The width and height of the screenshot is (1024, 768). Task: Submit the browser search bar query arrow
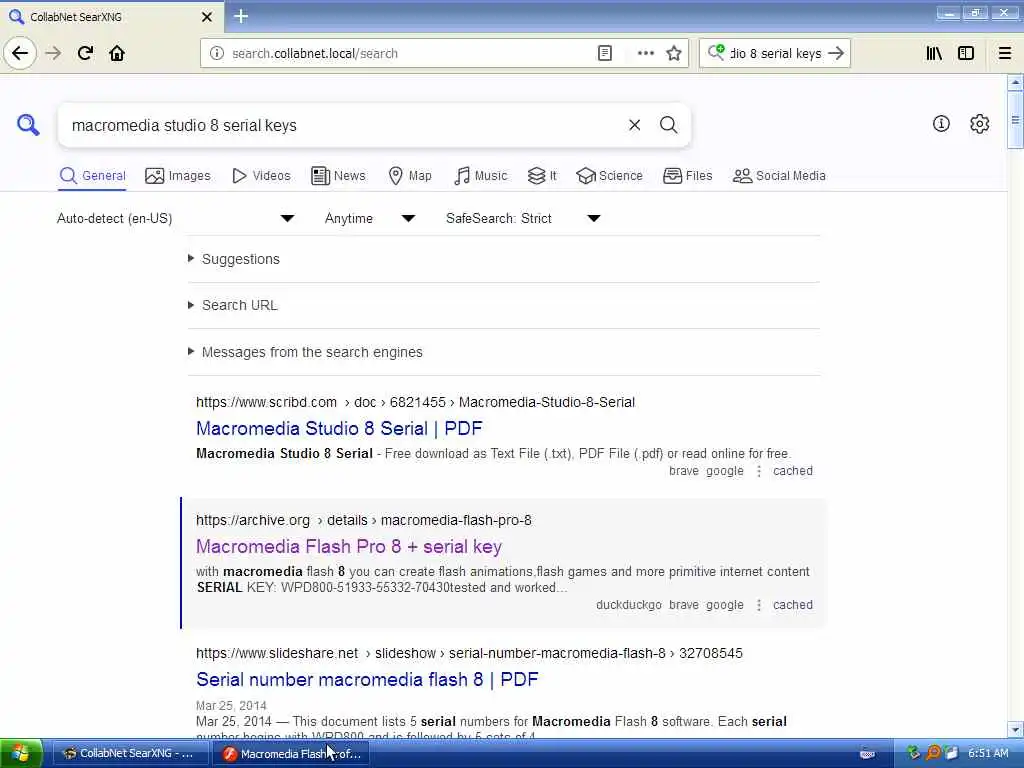[836, 54]
